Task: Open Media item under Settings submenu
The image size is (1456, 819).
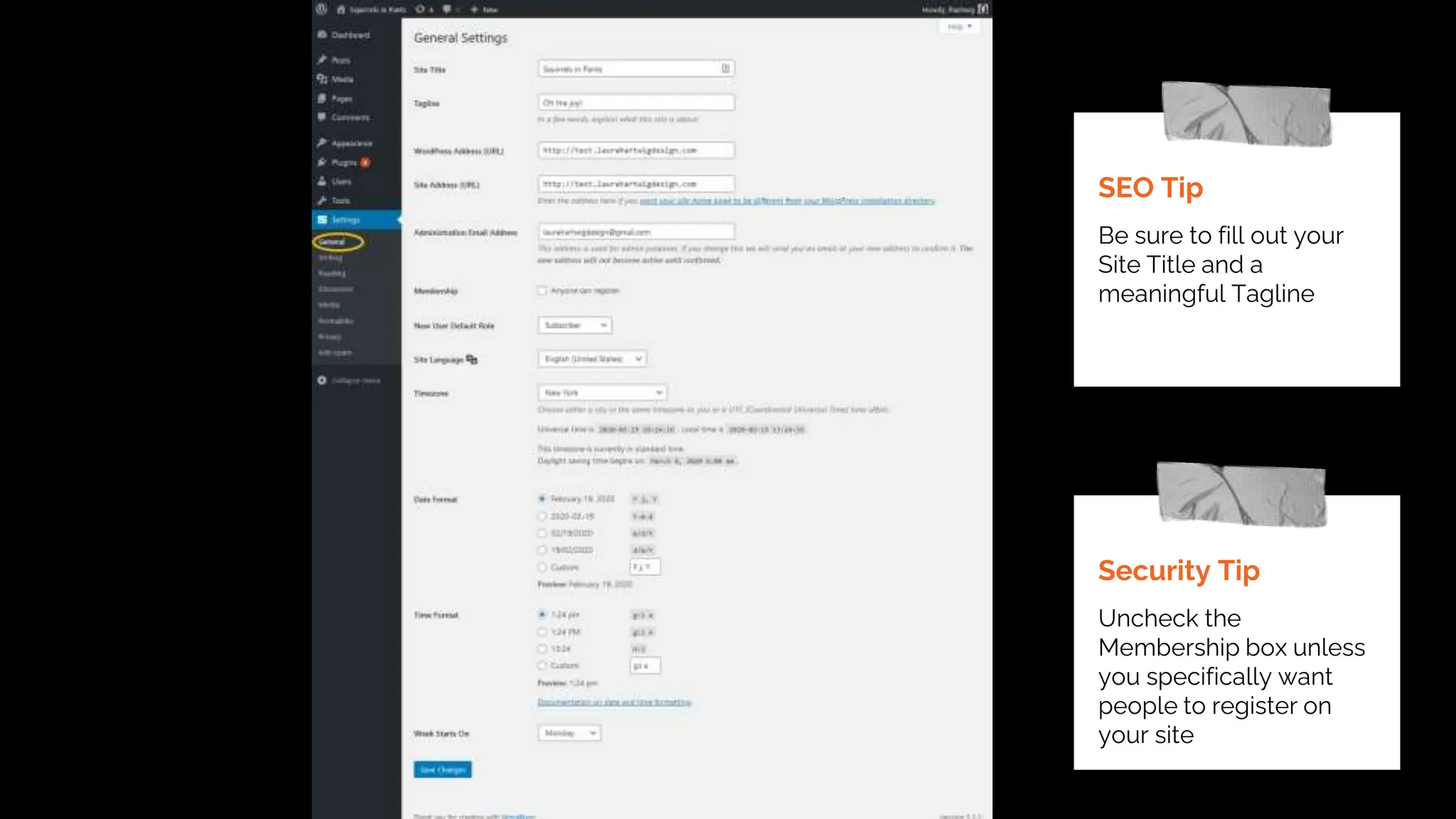Action: [x=329, y=305]
